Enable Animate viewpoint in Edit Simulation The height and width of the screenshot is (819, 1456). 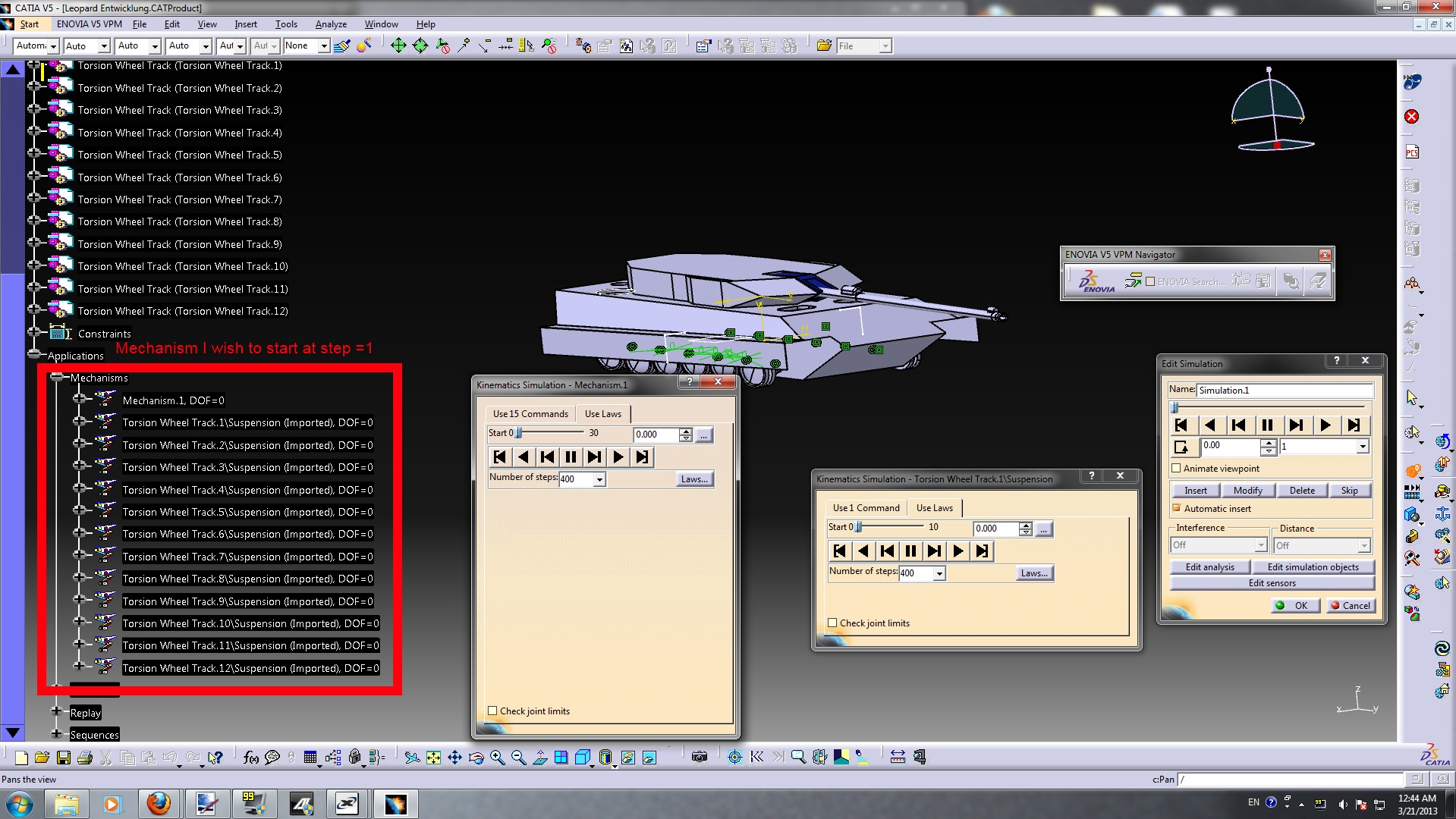(1177, 469)
